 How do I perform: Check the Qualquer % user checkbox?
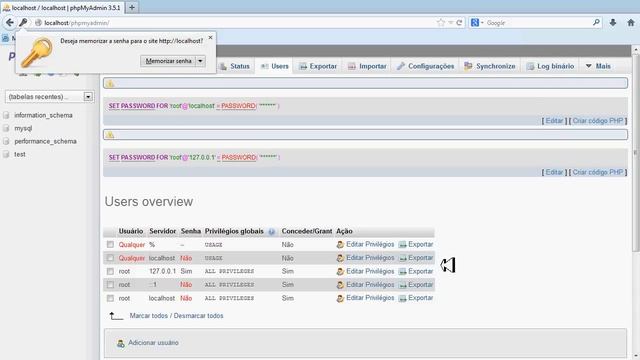(110, 244)
